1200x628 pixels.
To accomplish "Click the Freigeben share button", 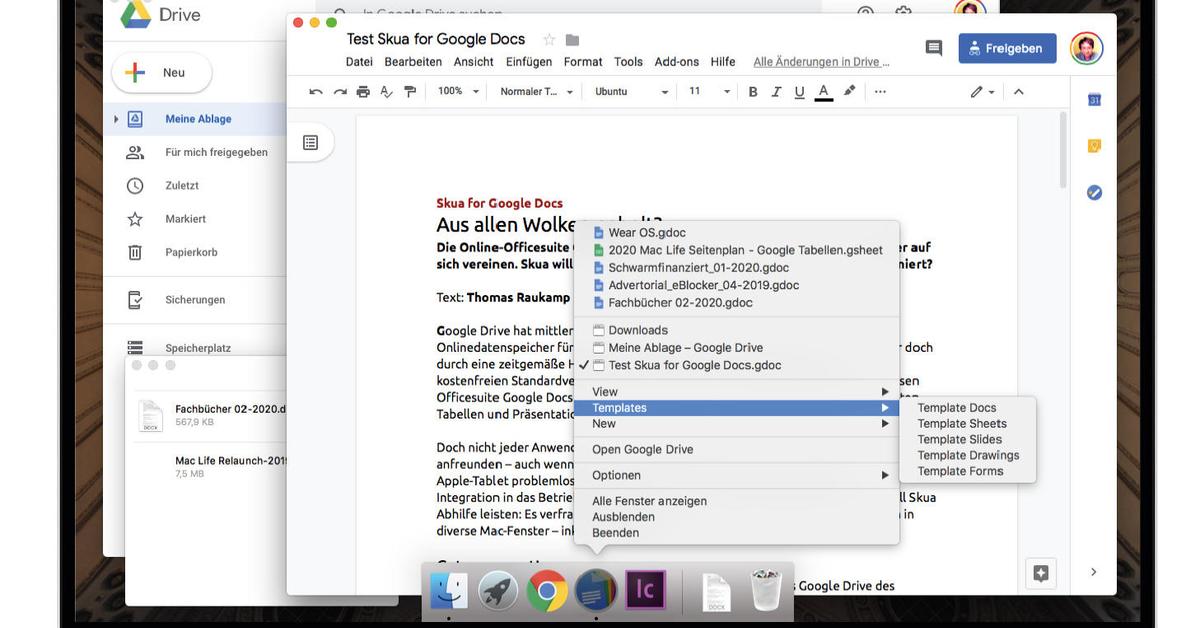I will point(1007,48).
